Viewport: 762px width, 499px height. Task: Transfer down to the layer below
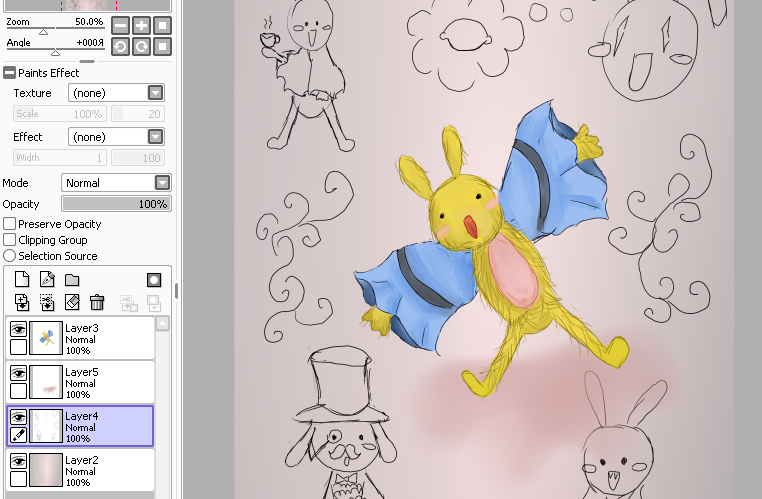[22, 302]
